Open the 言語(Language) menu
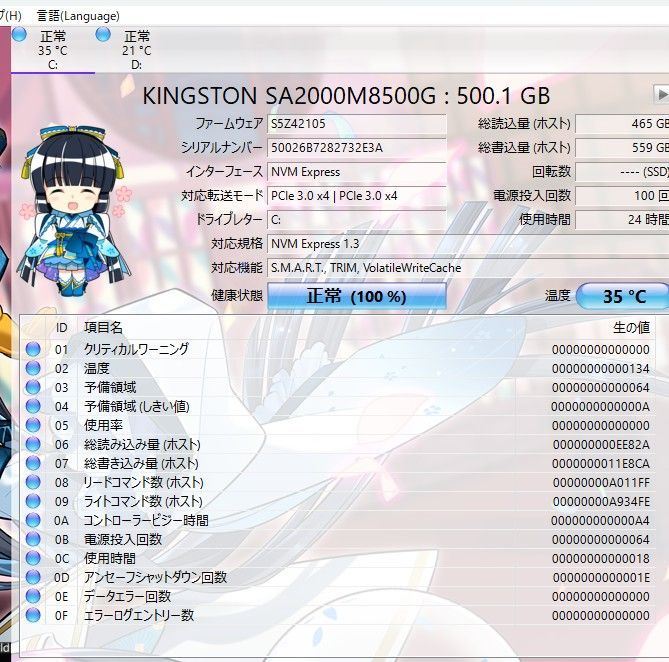The image size is (669, 662). [x=78, y=16]
